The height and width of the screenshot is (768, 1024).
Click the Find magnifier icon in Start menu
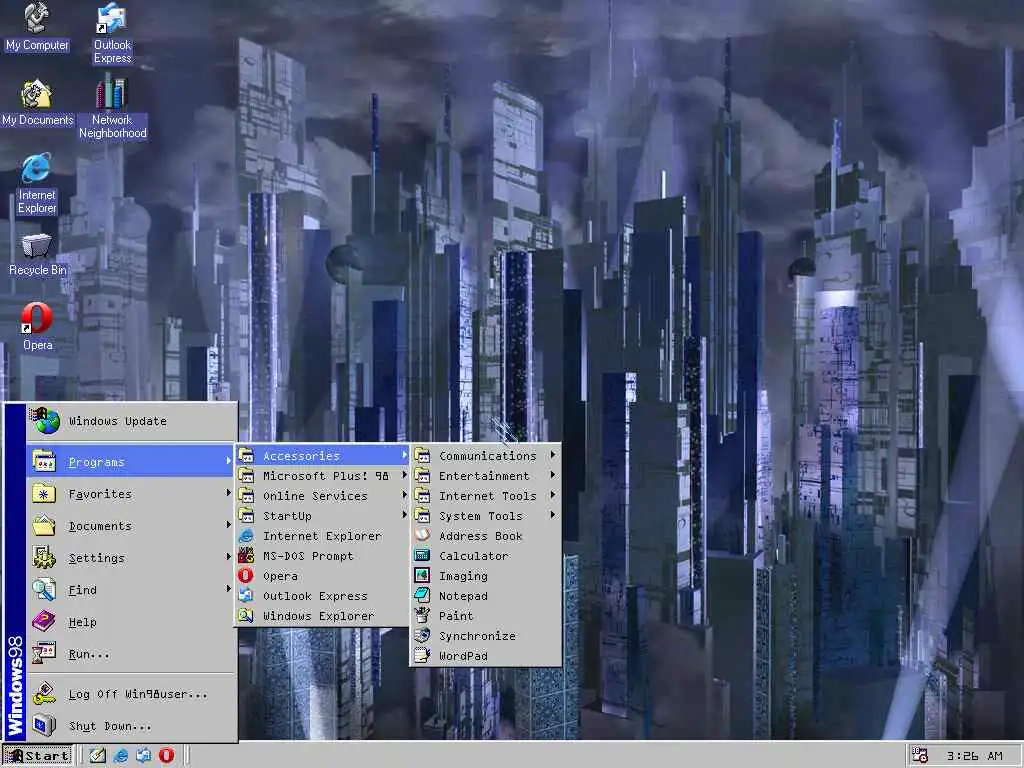[x=44, y=589]
